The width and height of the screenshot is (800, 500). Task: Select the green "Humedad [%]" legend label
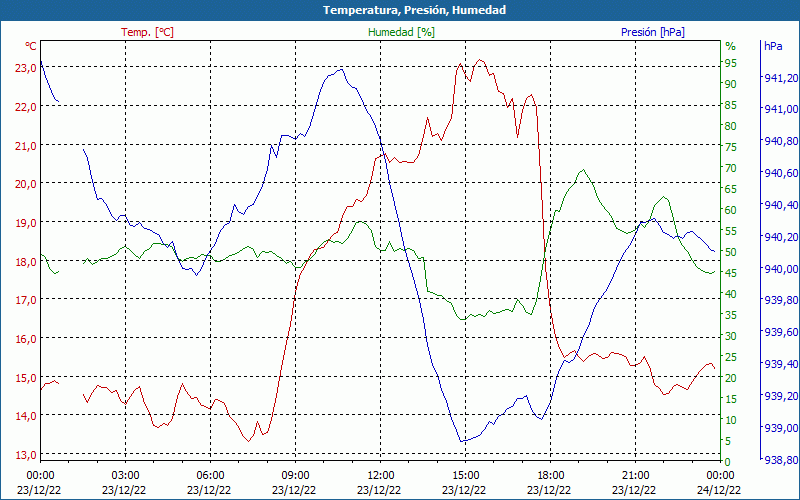click(x=402, y=32)
